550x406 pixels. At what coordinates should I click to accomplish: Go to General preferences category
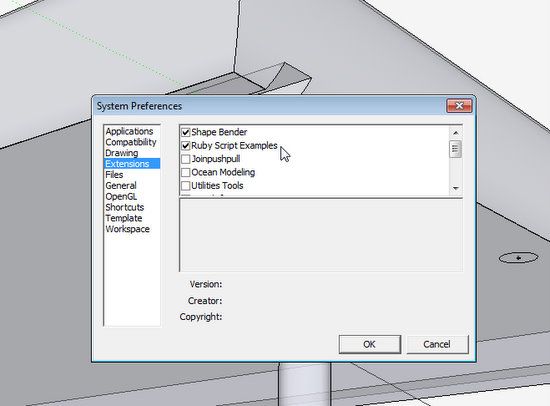pos(121,186)
